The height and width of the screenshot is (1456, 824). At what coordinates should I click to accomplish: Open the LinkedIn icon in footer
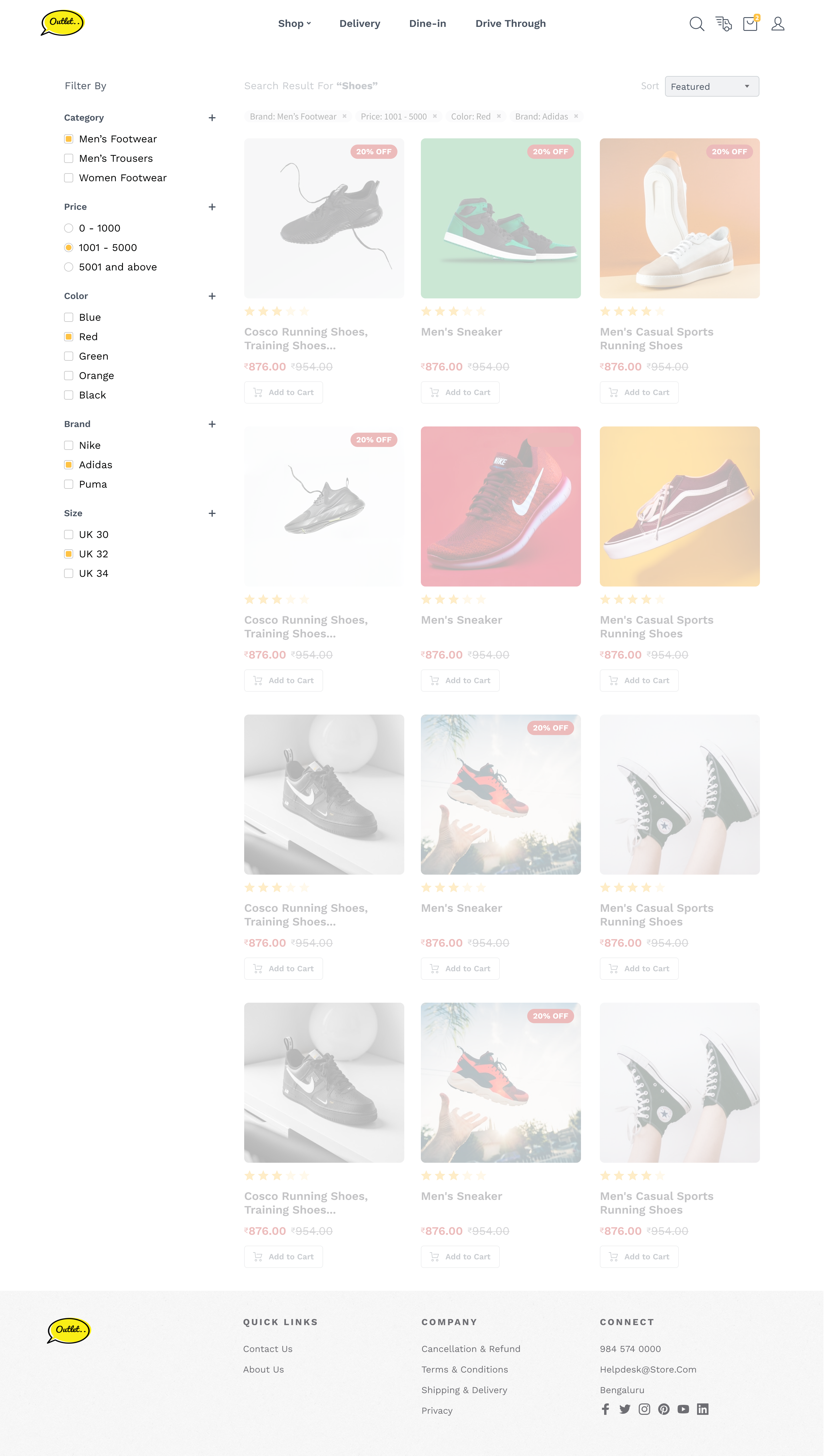pos(702,1409)
